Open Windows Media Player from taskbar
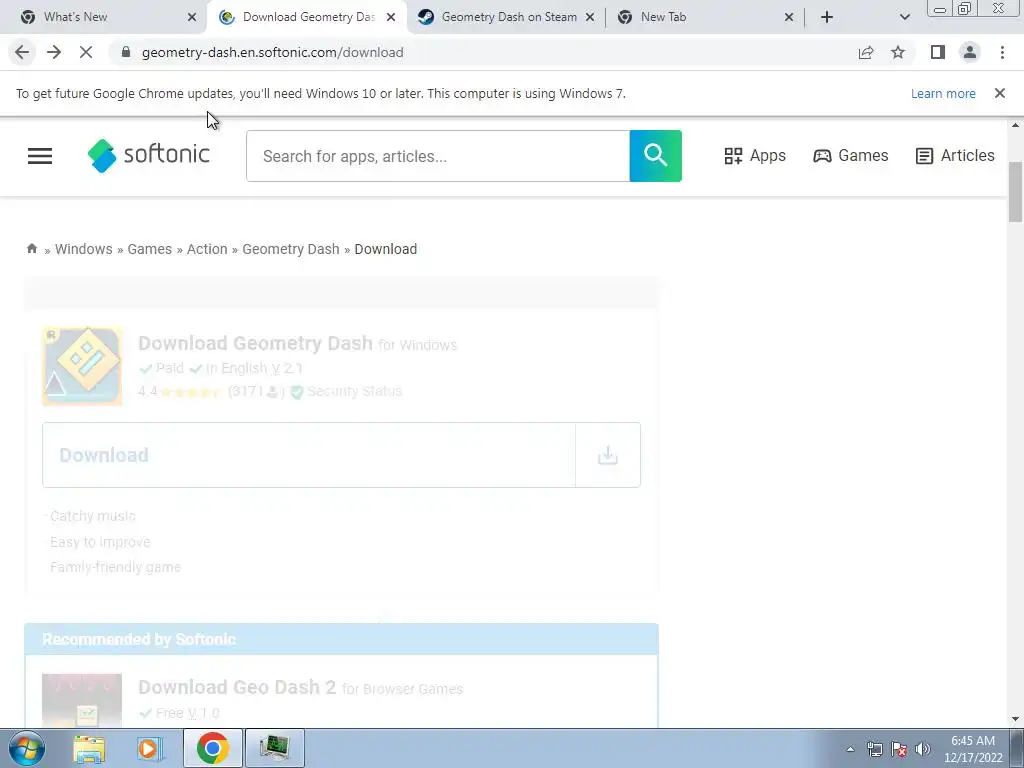 (x=150, y=748)
